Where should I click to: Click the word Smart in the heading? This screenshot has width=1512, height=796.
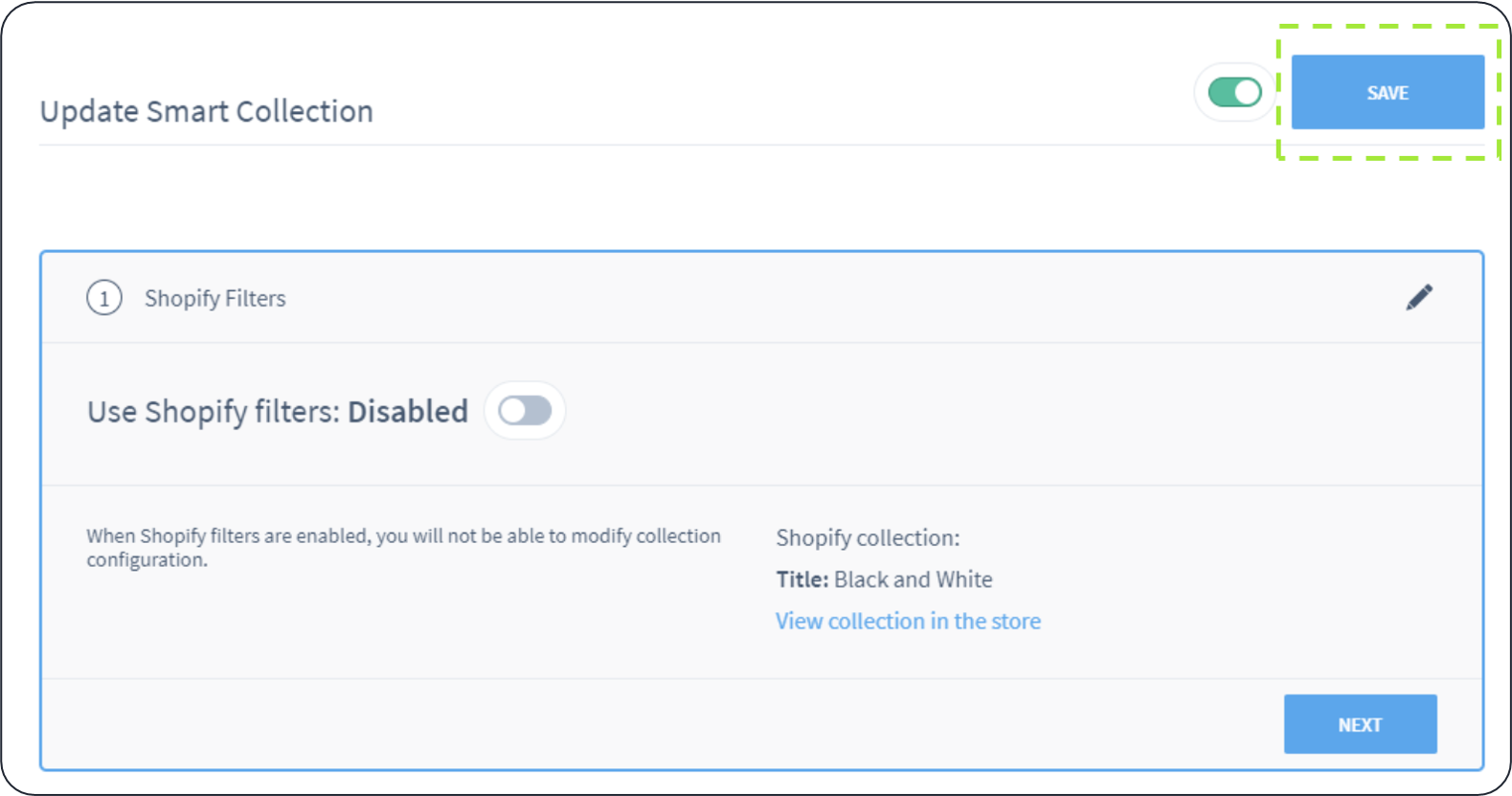(188, 111)
